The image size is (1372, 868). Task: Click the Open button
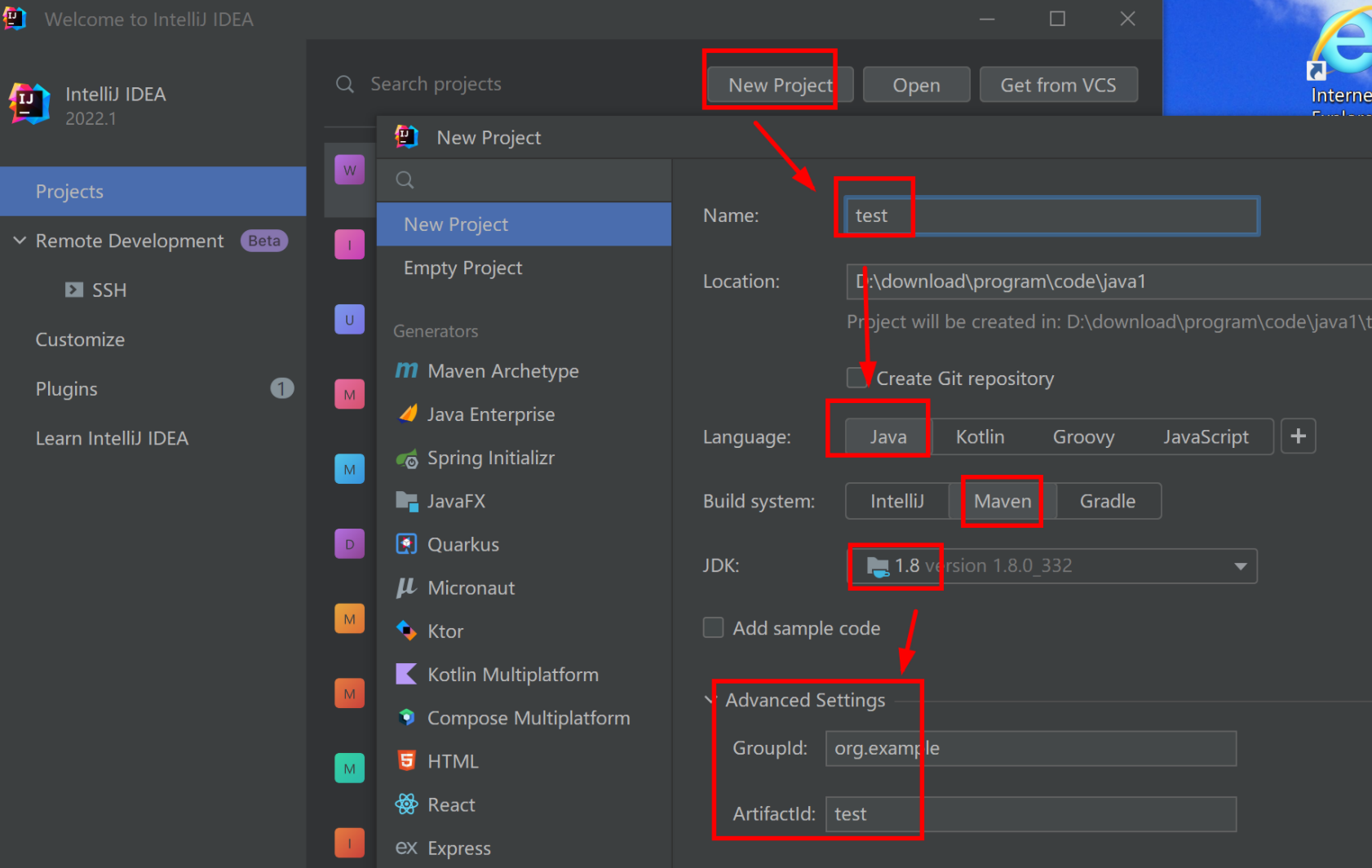pos(916,85)
